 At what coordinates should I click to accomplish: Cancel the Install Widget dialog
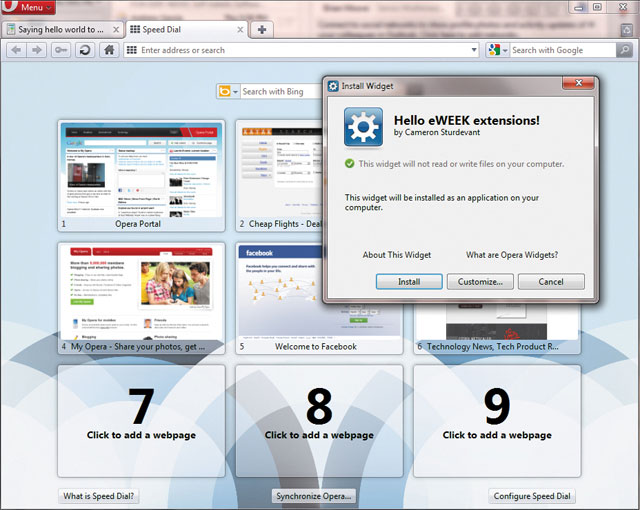pos(551,282)
